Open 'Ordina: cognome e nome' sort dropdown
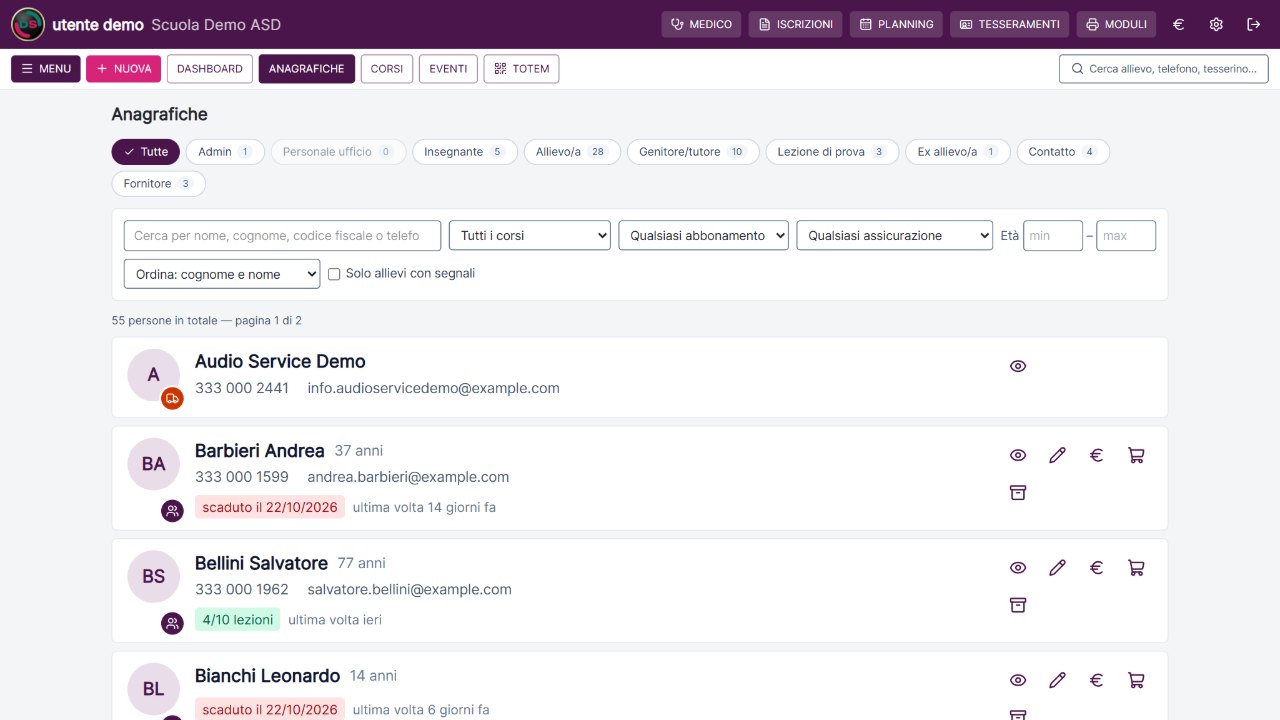 222,274
